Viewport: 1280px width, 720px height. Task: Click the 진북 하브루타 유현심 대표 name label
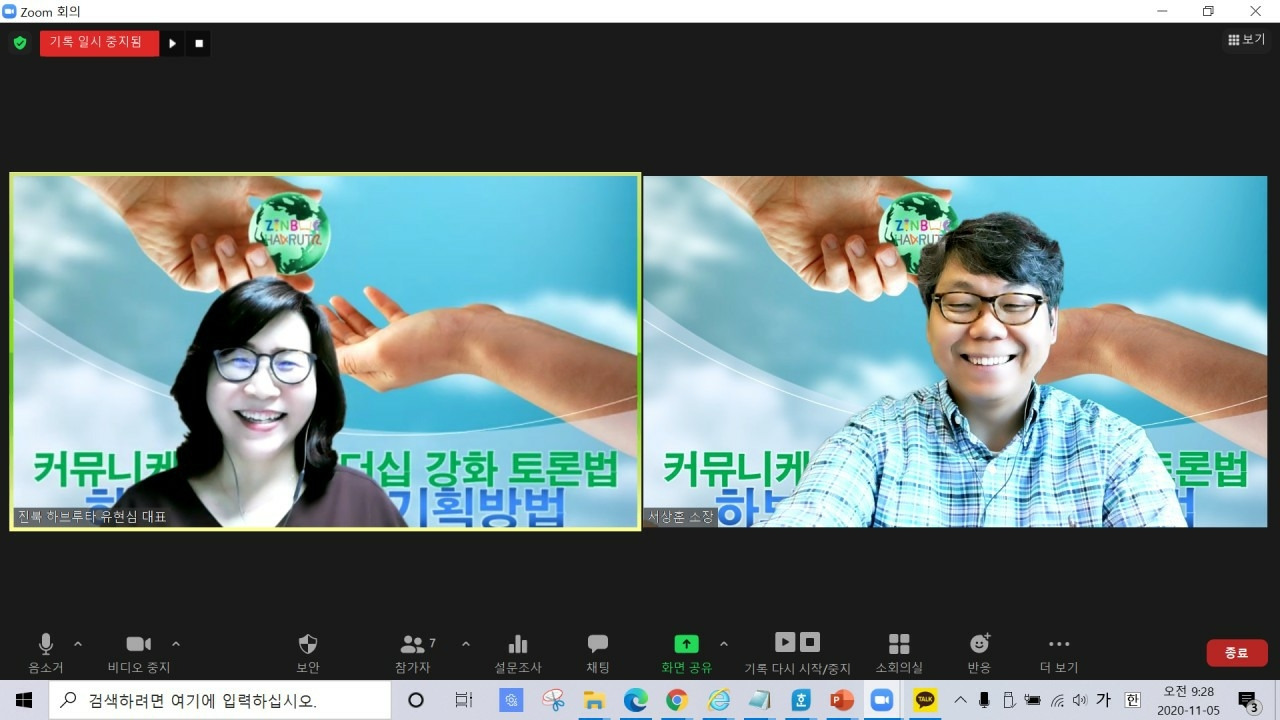click(x=92, y=517)
